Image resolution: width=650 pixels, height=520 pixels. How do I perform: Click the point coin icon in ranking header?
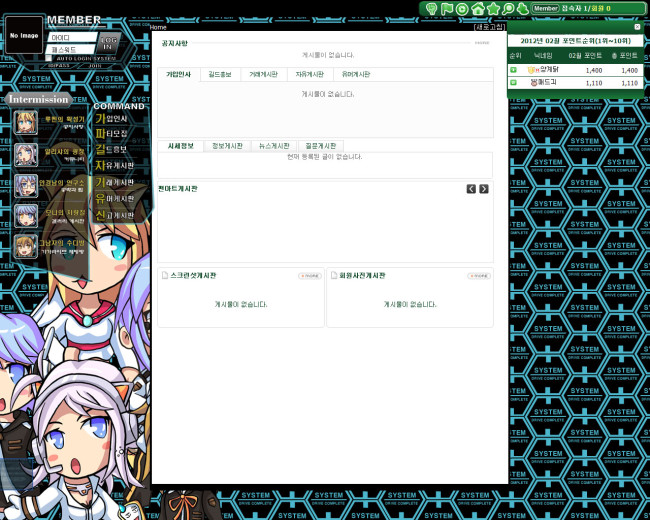614,56
